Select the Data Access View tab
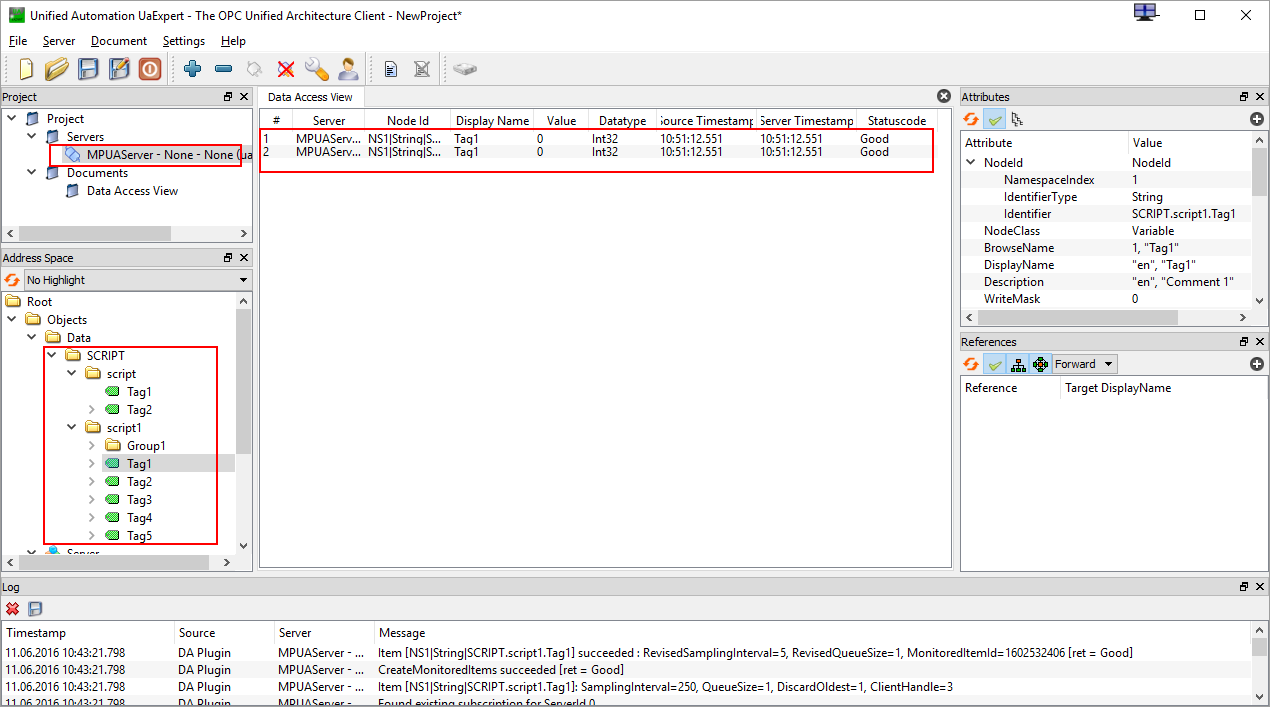 310,97
